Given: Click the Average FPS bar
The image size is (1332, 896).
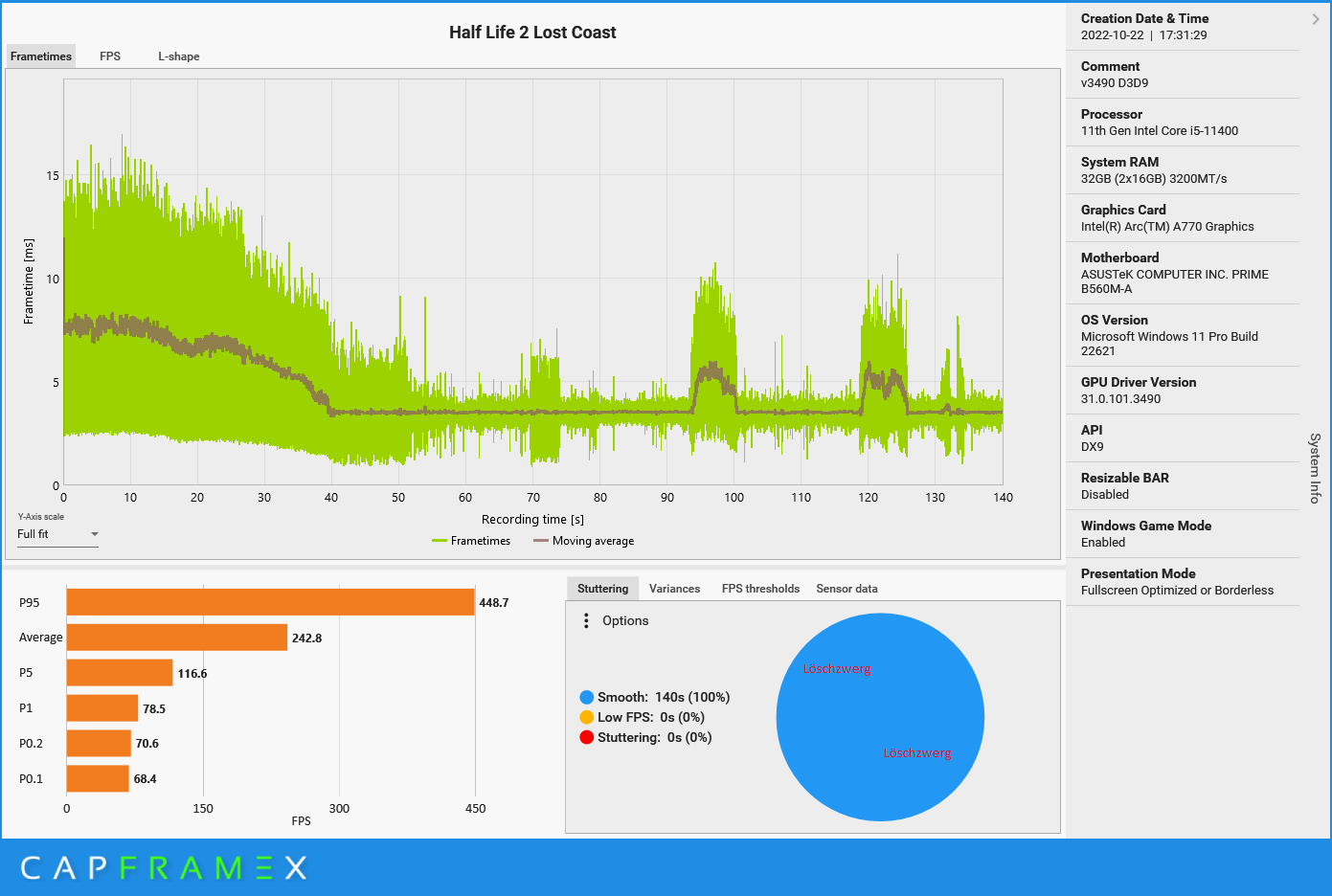Looking at the screenshot, I should (177, 638).
